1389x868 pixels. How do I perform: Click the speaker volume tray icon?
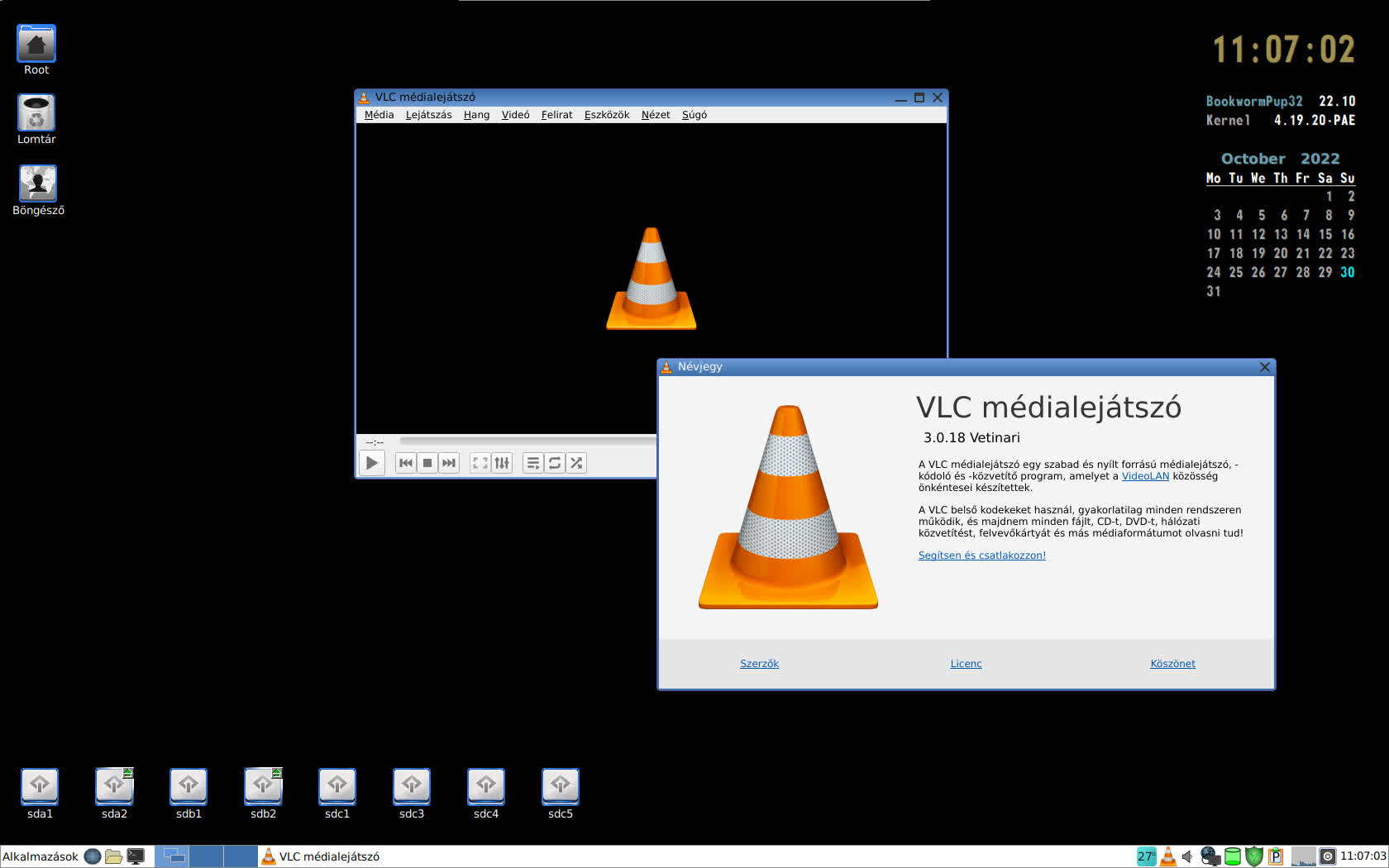[1187, 856]
